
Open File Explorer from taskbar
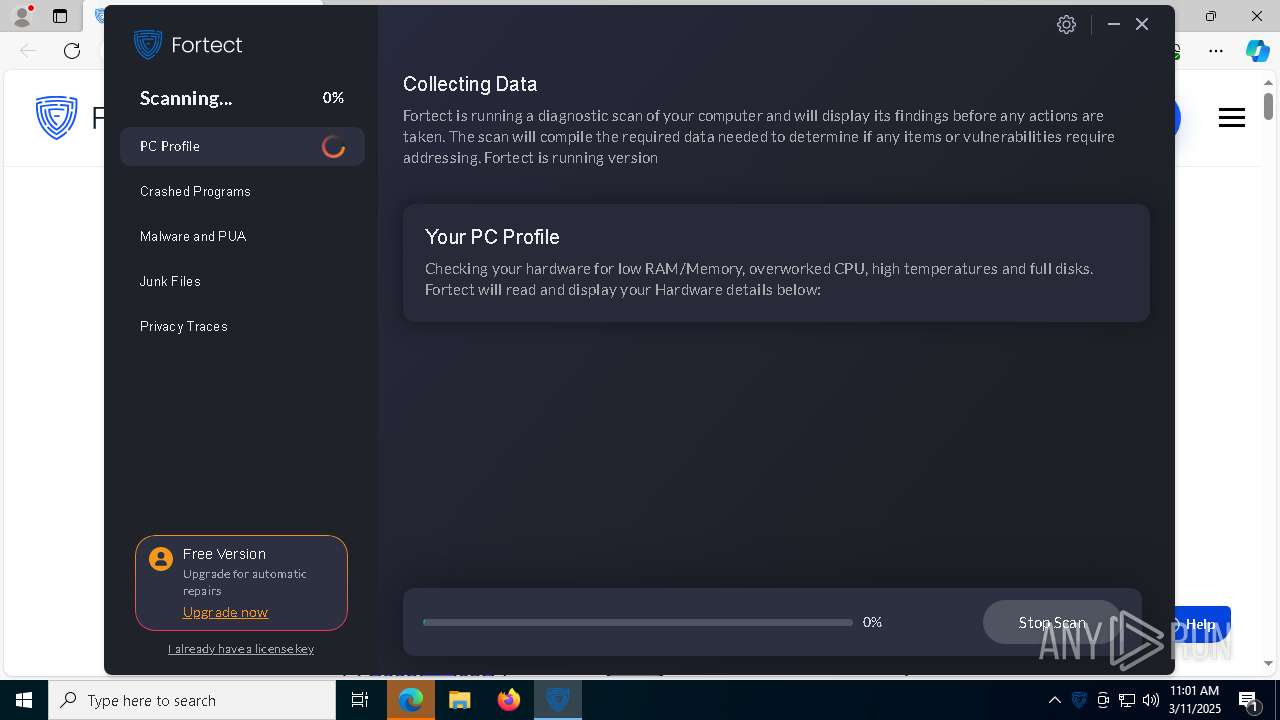(460, 700)
